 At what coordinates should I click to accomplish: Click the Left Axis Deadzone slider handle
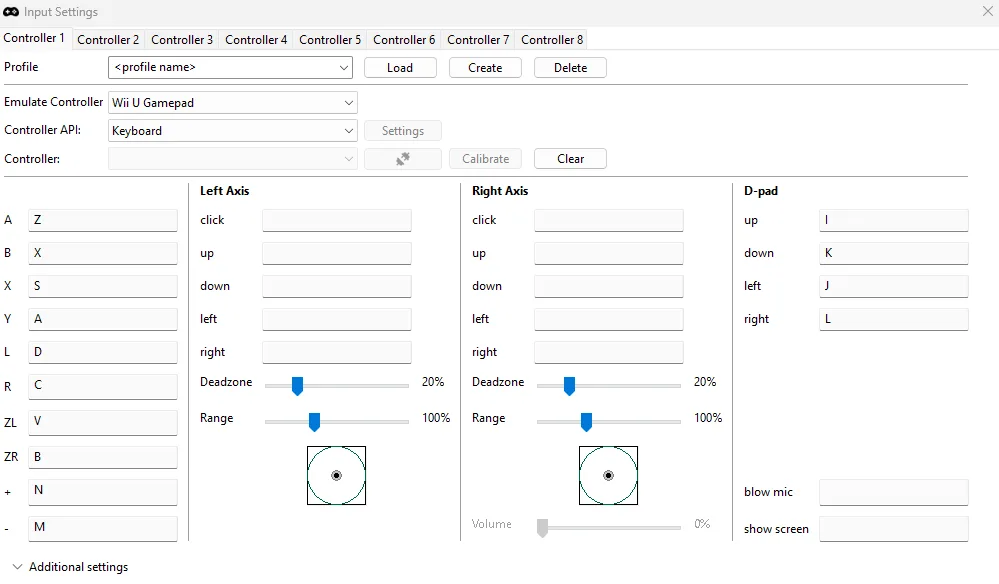297,386
